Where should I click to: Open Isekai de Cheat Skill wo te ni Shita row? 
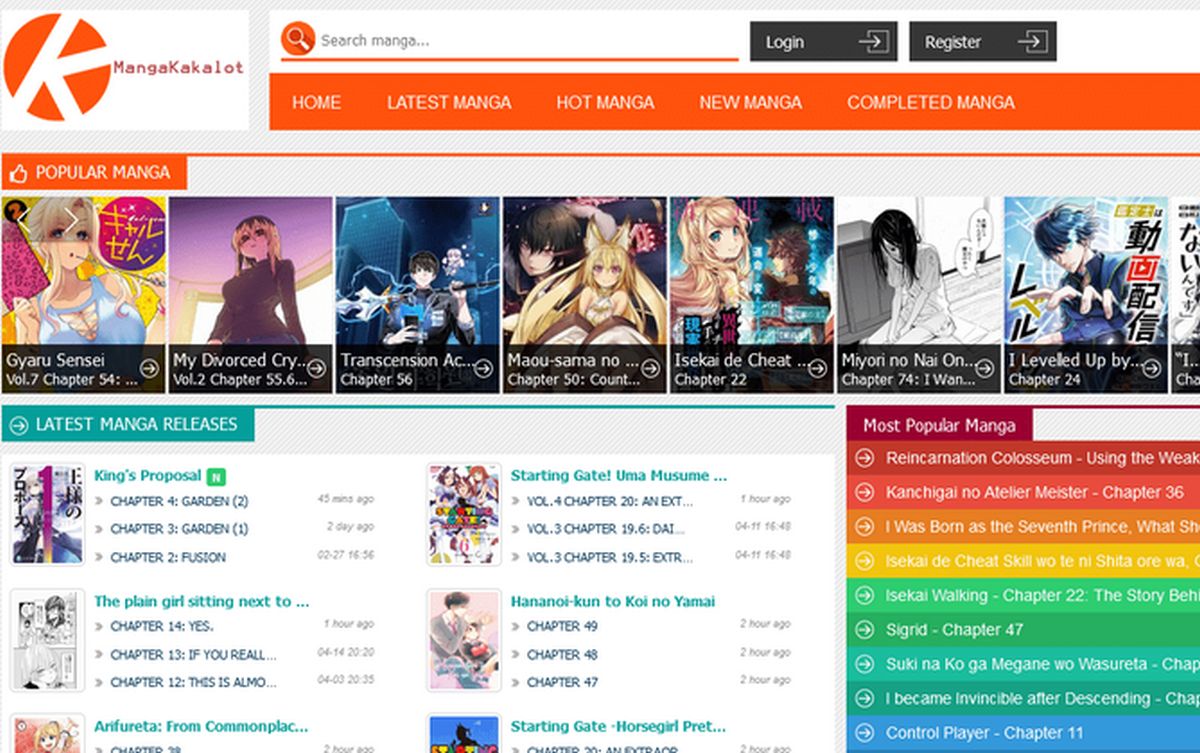1024,562
